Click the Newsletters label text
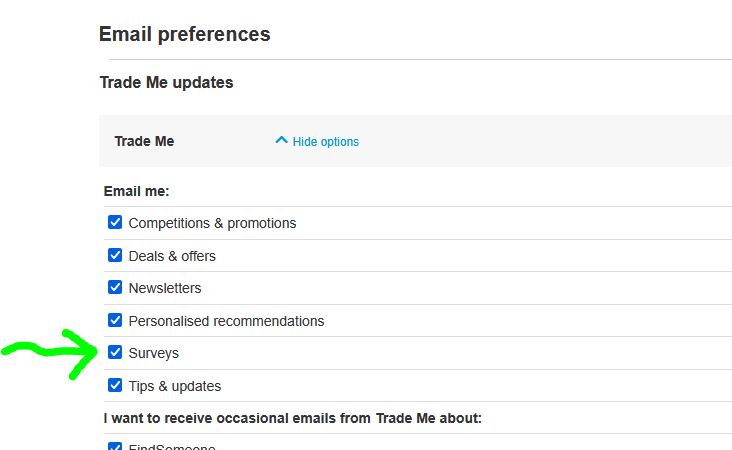This screenshot has height=450, width=732. point(165,288)
